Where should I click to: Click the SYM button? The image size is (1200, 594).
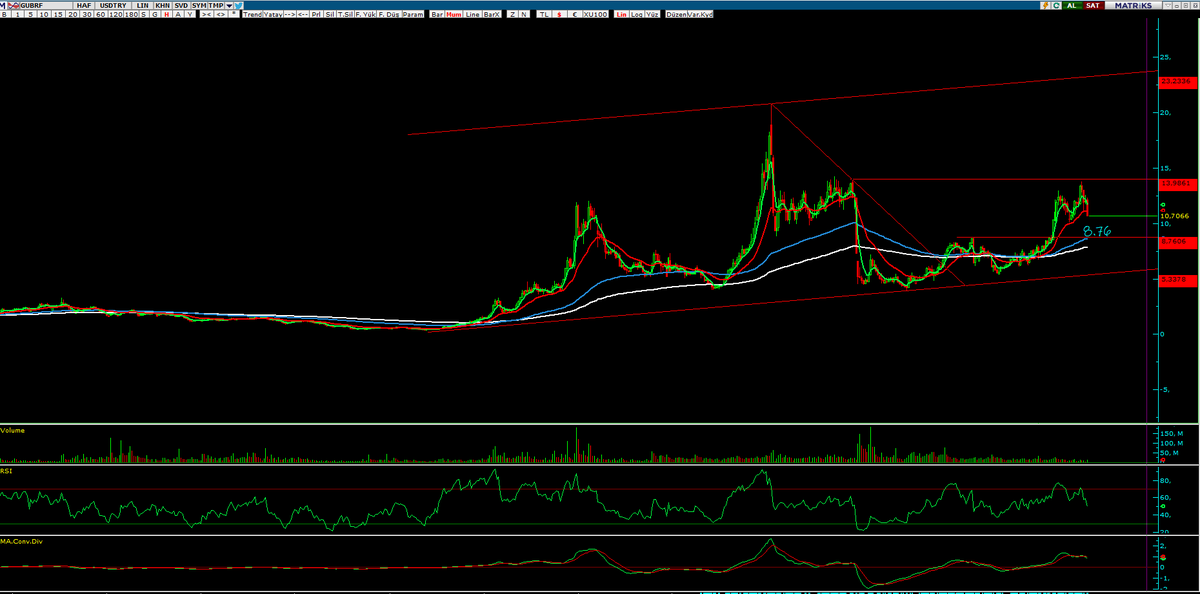199,6
